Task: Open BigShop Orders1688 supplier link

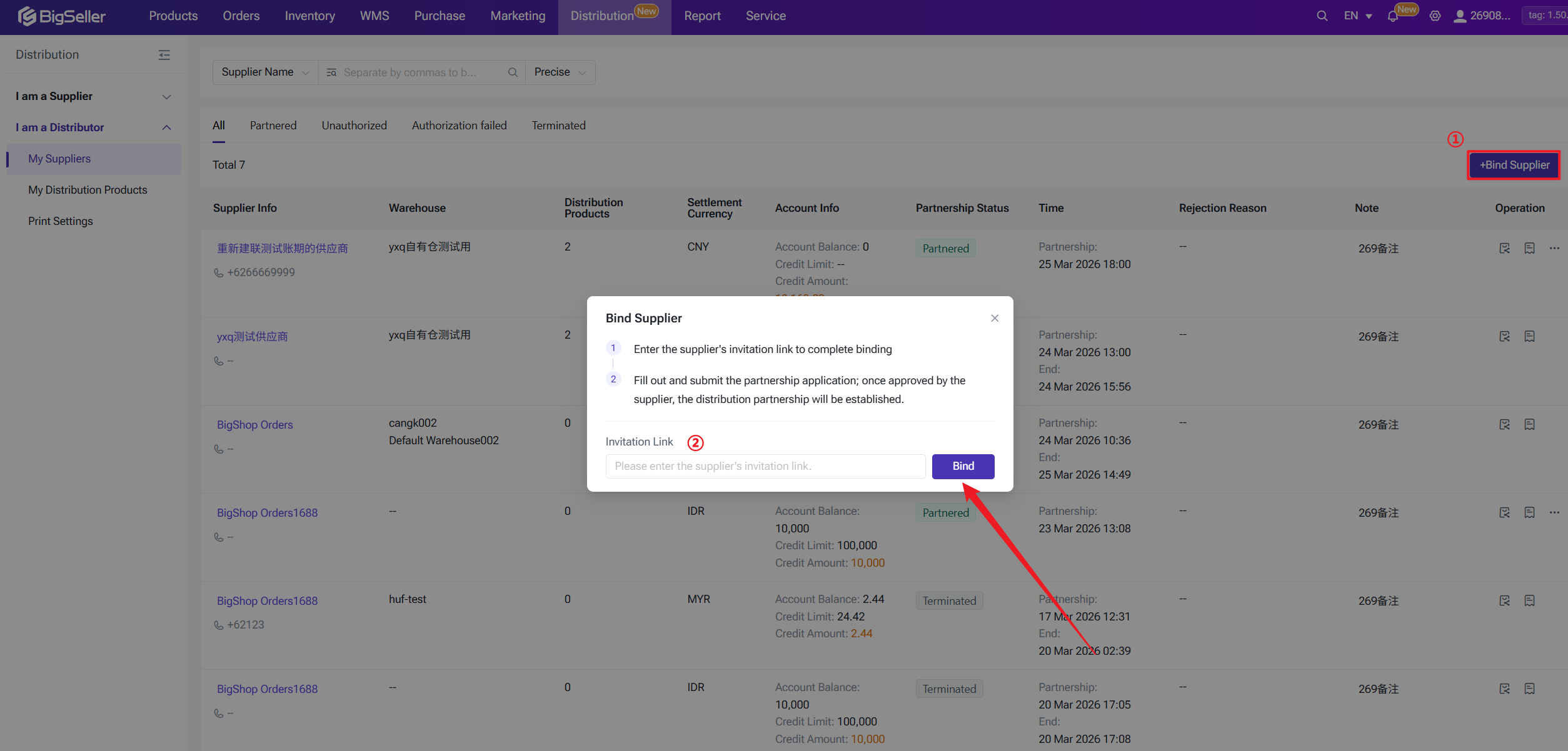Action: [267, 513]
